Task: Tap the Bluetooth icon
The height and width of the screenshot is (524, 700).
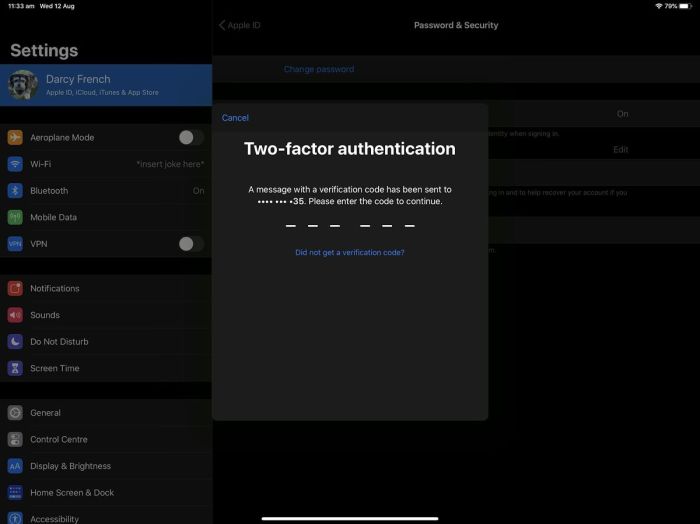Action: [15, 191]
